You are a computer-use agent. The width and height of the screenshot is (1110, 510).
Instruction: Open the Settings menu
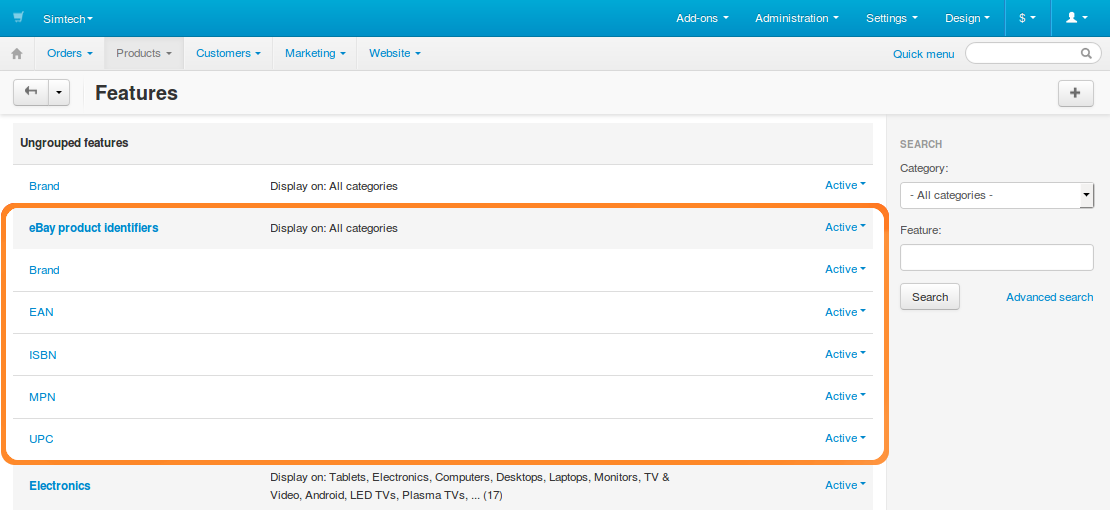(892, 18)
